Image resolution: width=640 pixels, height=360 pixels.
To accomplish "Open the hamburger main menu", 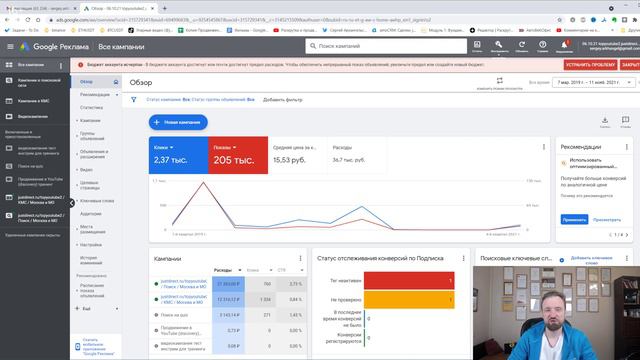I will (10, 47).
